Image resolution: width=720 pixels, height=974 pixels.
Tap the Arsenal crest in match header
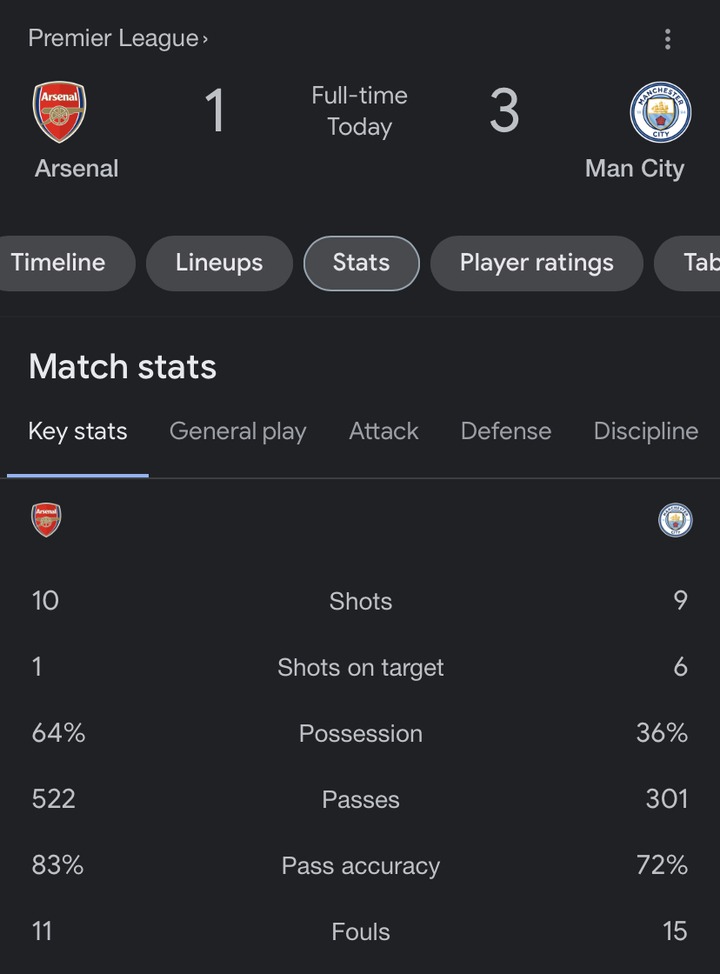60,112
